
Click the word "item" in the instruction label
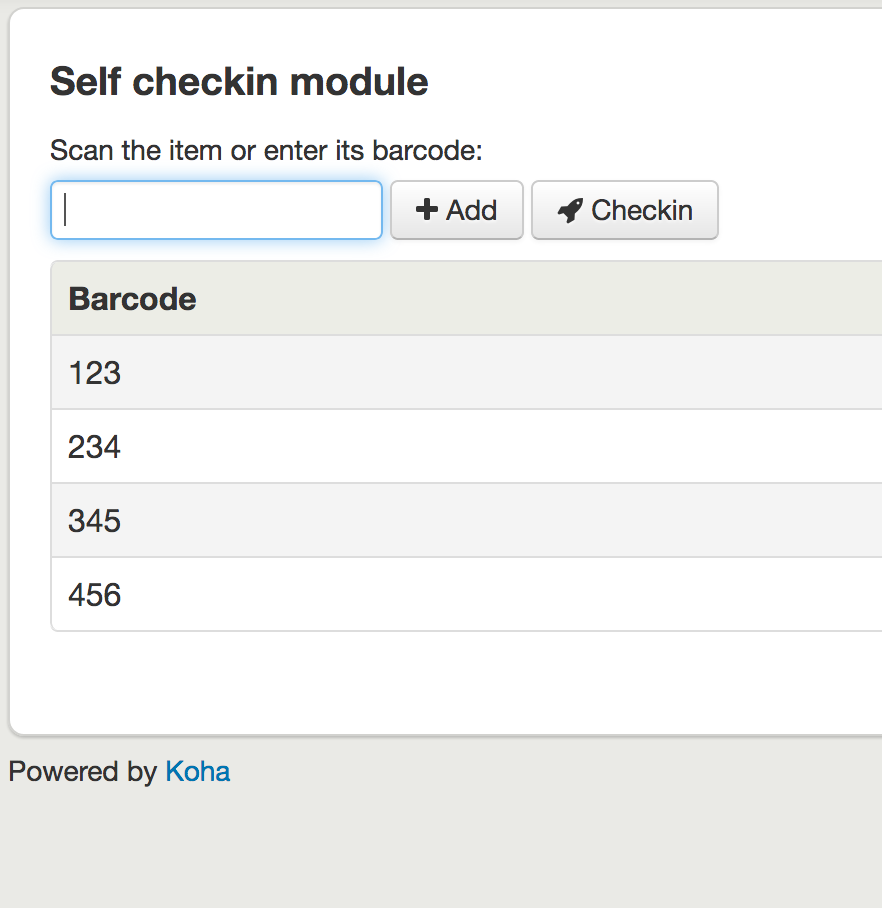(189, 151)
